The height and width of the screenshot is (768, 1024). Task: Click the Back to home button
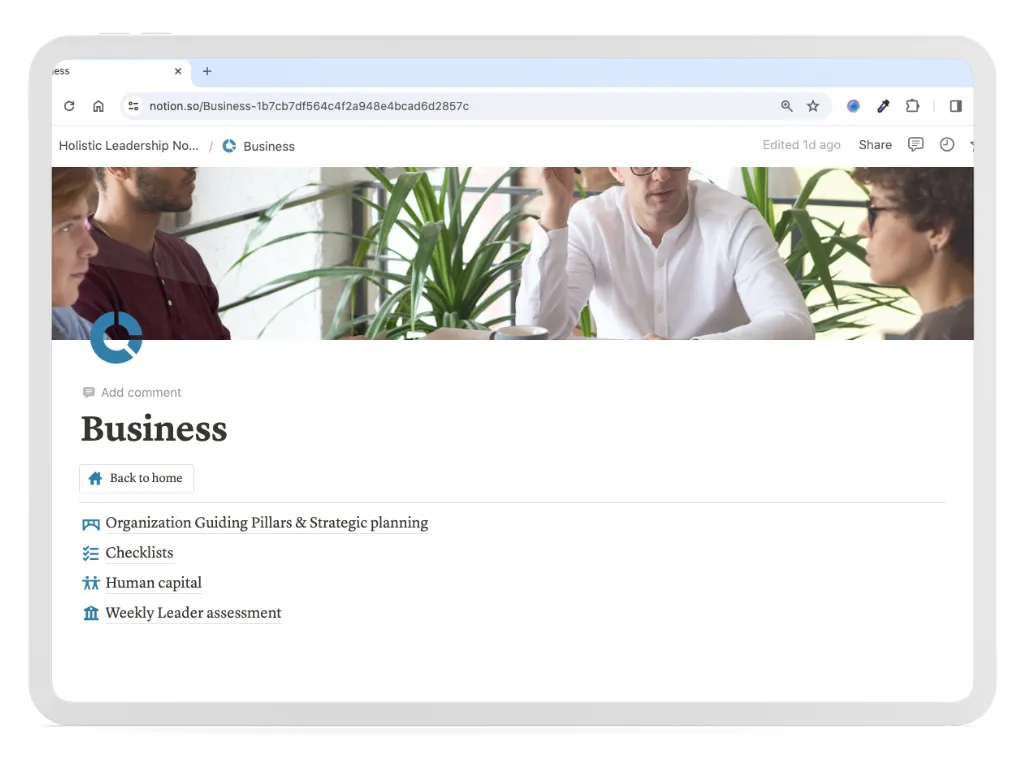point(136,478)
